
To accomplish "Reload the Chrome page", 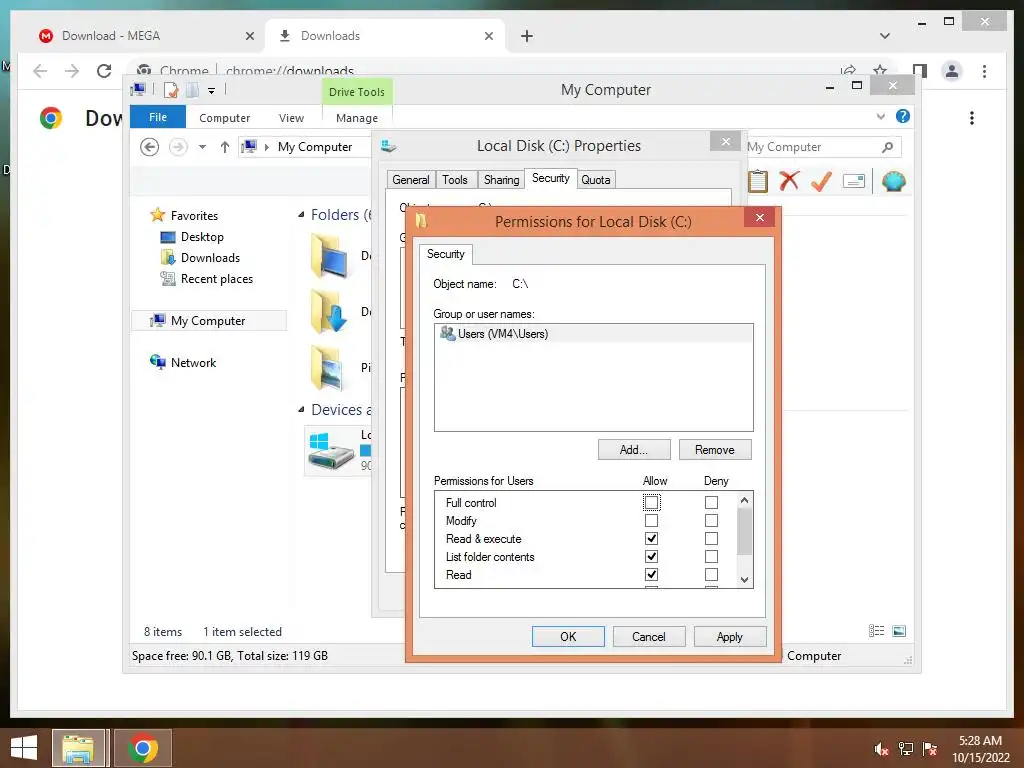I will pyautogui.click(x=104, y=71).
